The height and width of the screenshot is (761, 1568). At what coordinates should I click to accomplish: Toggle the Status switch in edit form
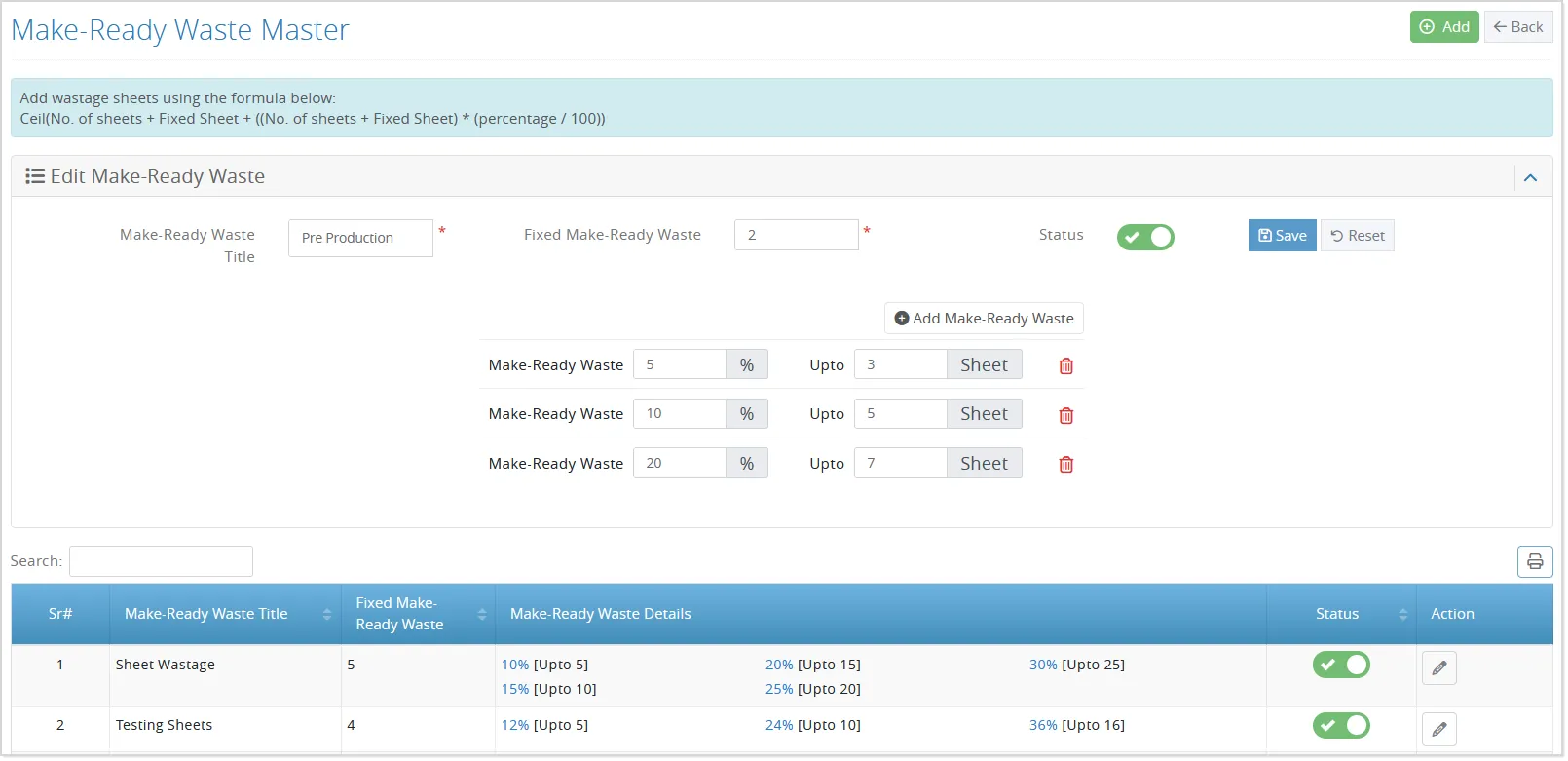[1145, 238]
